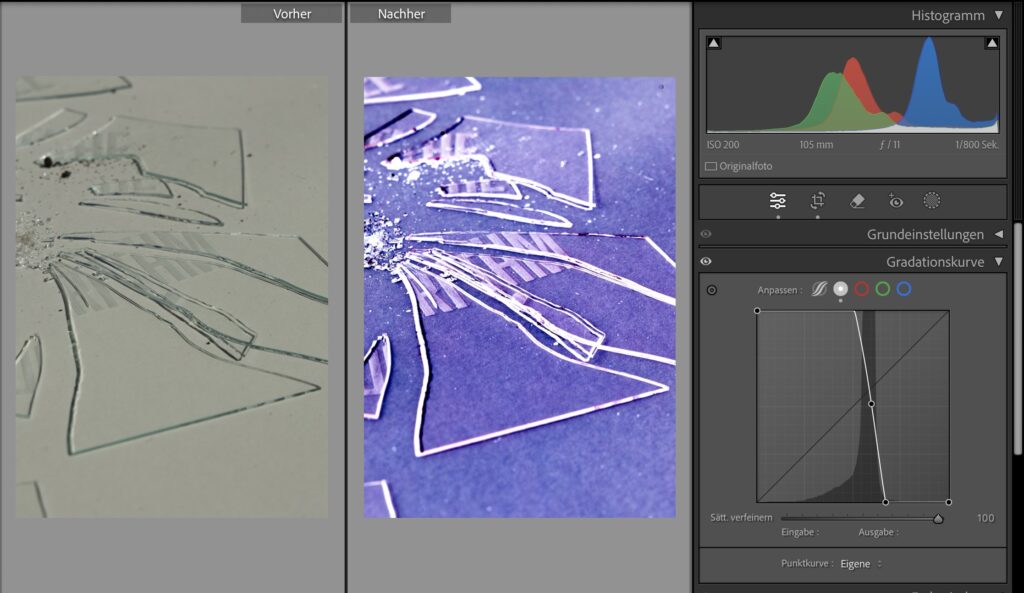Screen dimensions: 1024x593
Task: Click the Sätt. verfeinern value 100
Action: (985, 518)
